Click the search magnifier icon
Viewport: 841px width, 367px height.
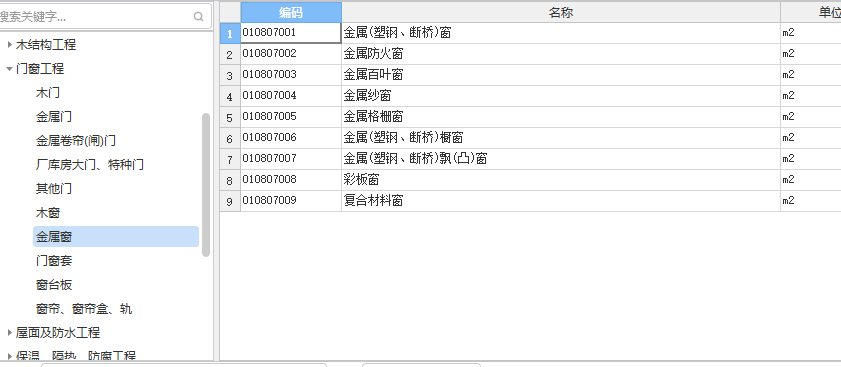tap(198, 17)
